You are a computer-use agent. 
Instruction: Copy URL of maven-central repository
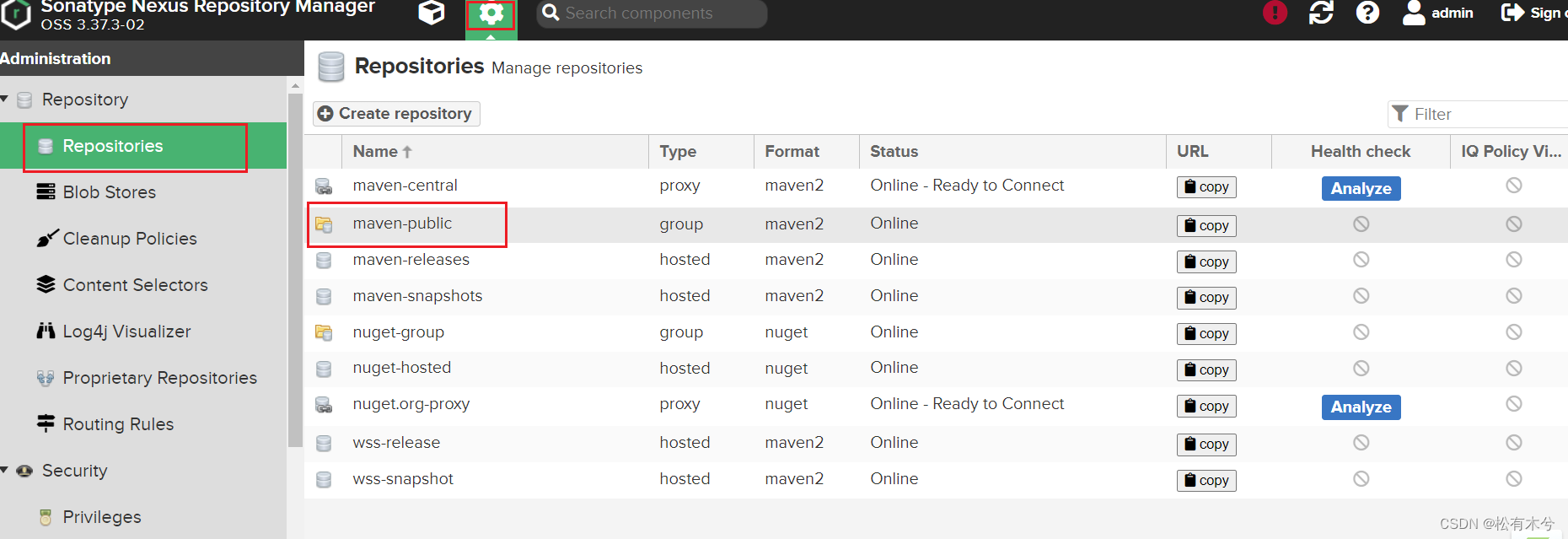[1206, 187]
